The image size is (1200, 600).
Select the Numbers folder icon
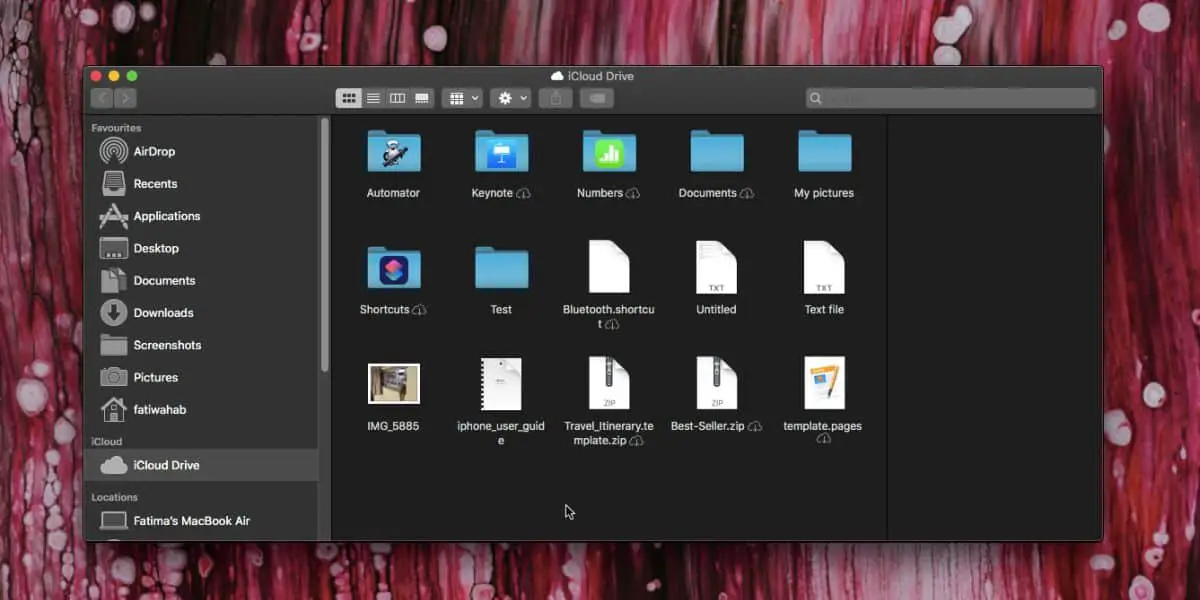pyautogui.click(x=609, y=153)
